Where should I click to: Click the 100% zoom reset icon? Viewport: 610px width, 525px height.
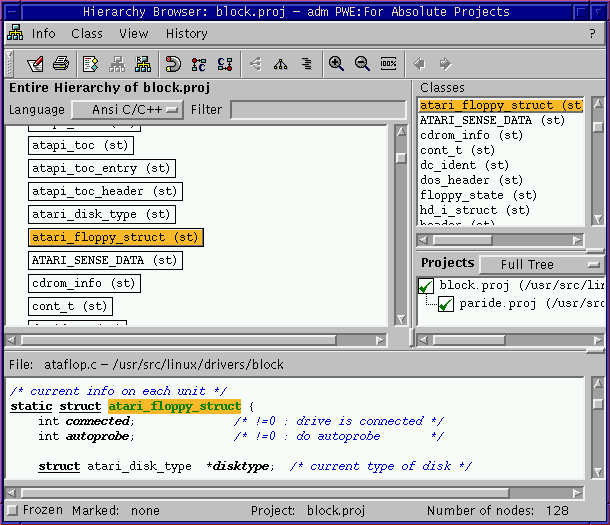[x=388, y=64]
